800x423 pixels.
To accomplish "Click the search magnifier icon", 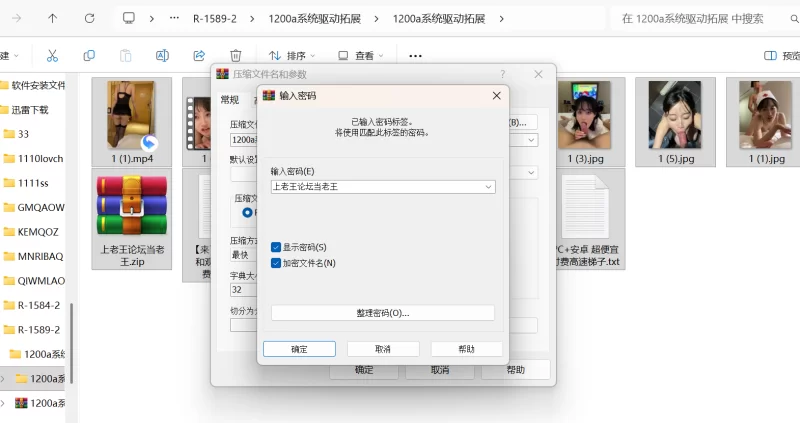I will tap(794, 19).
